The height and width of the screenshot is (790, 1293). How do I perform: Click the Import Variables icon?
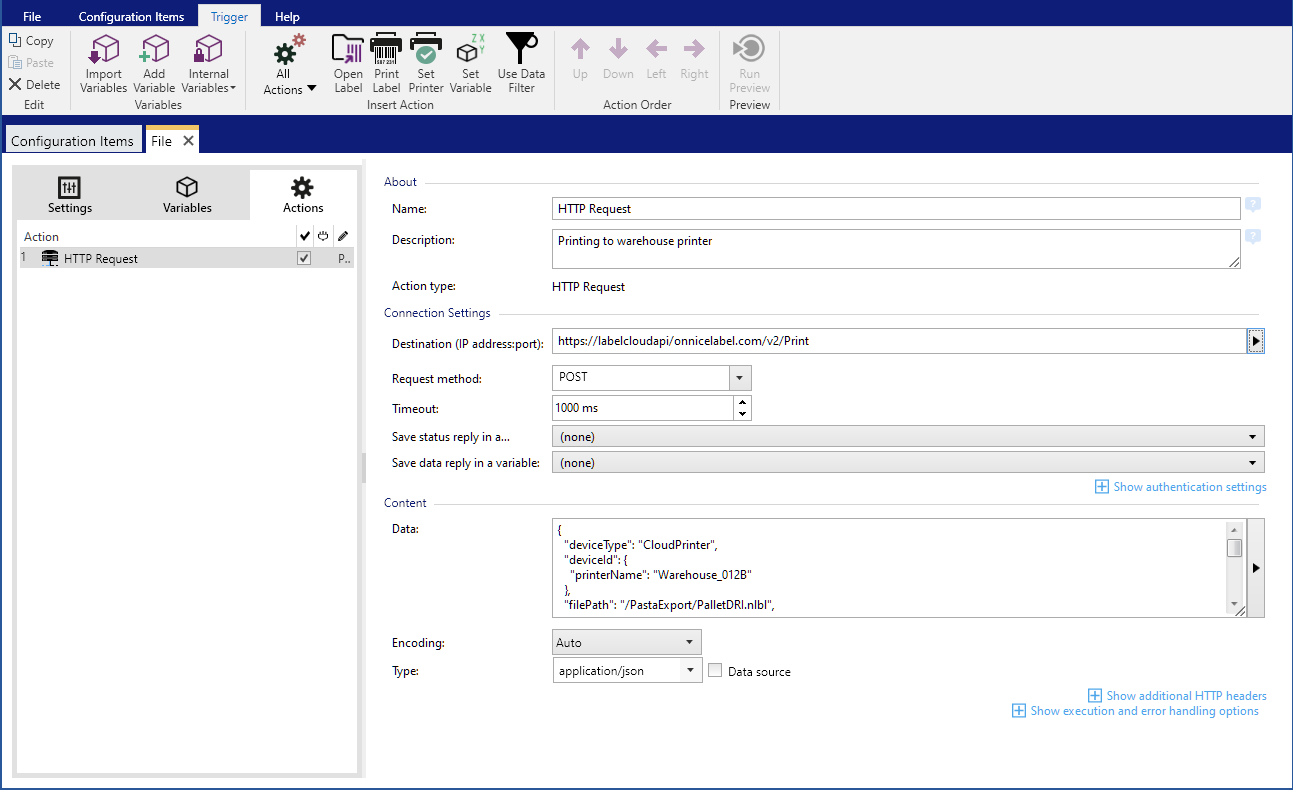tap(104, 64)
